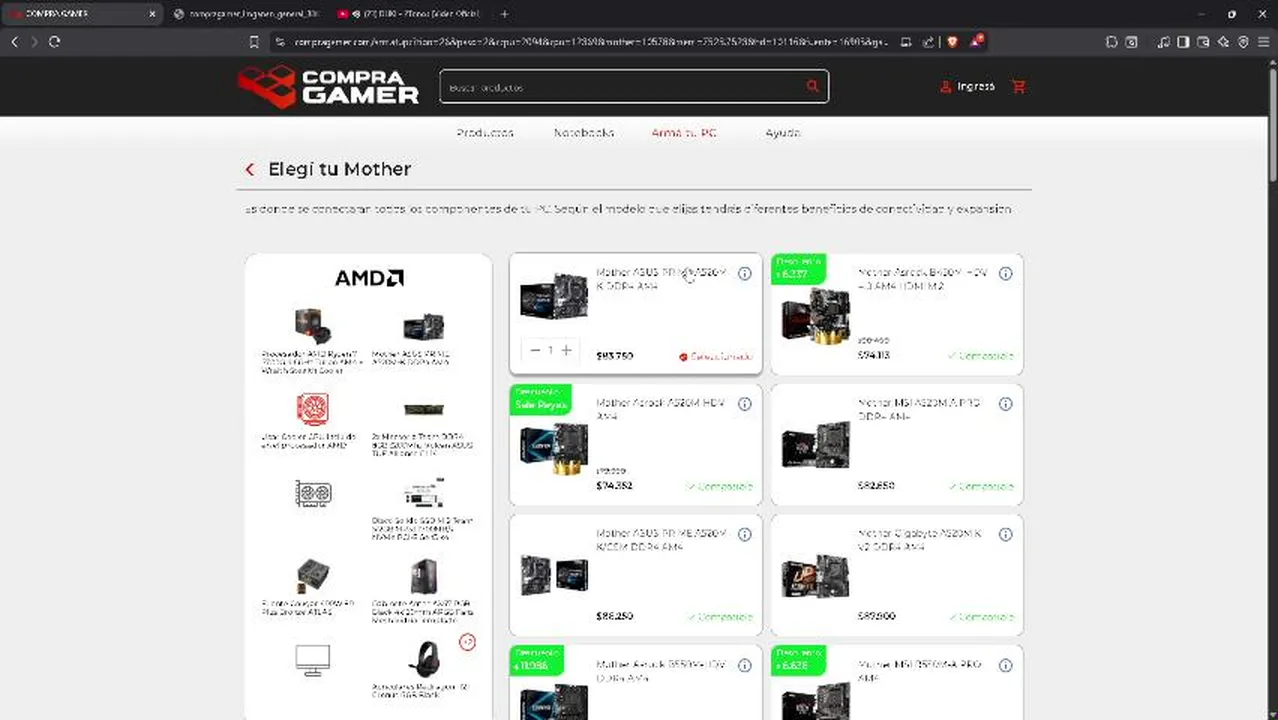
Task: Select the SSD disk thumbnail in sidebar
Action: pos(424,494)
